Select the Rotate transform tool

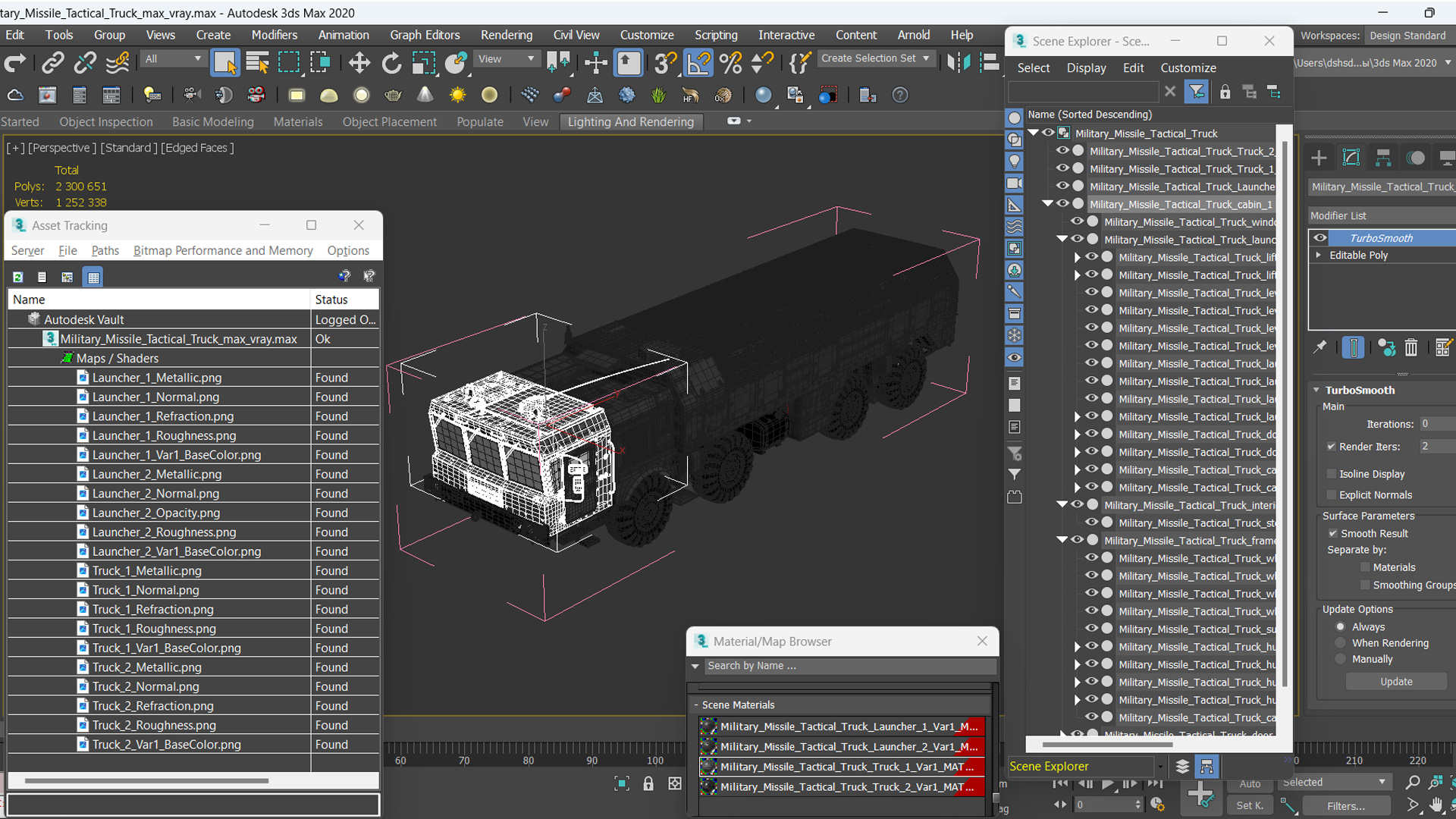tap(391, 63)
